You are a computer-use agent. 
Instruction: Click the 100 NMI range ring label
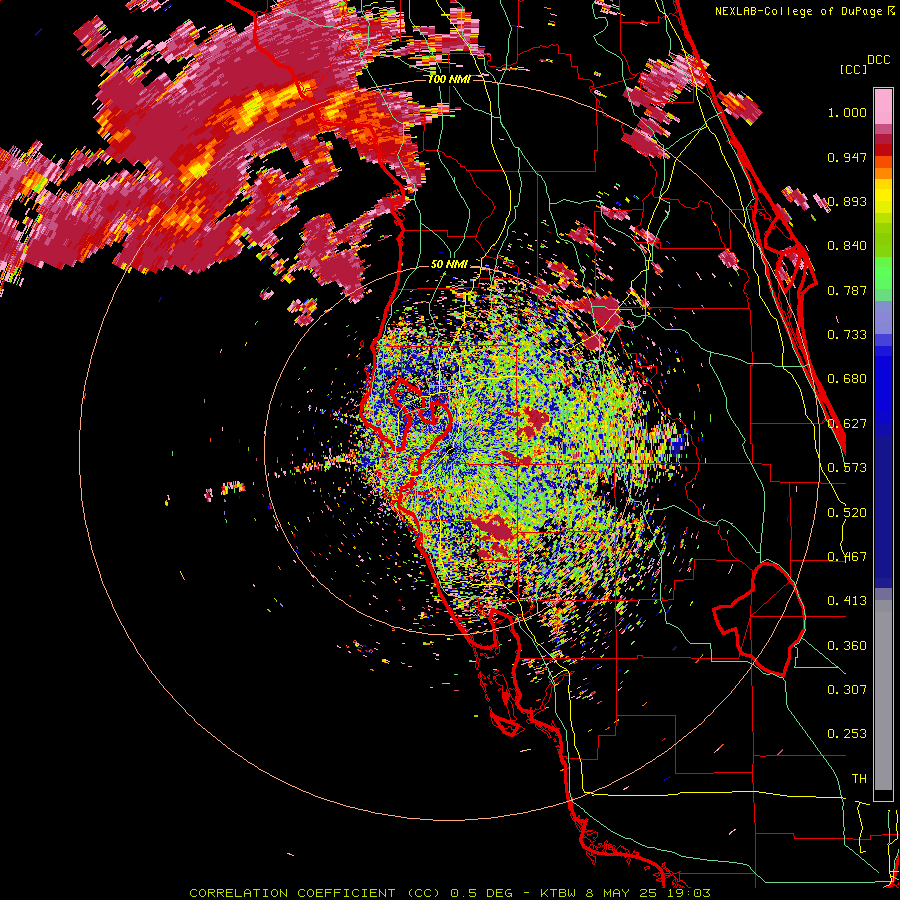pos(449,79)
